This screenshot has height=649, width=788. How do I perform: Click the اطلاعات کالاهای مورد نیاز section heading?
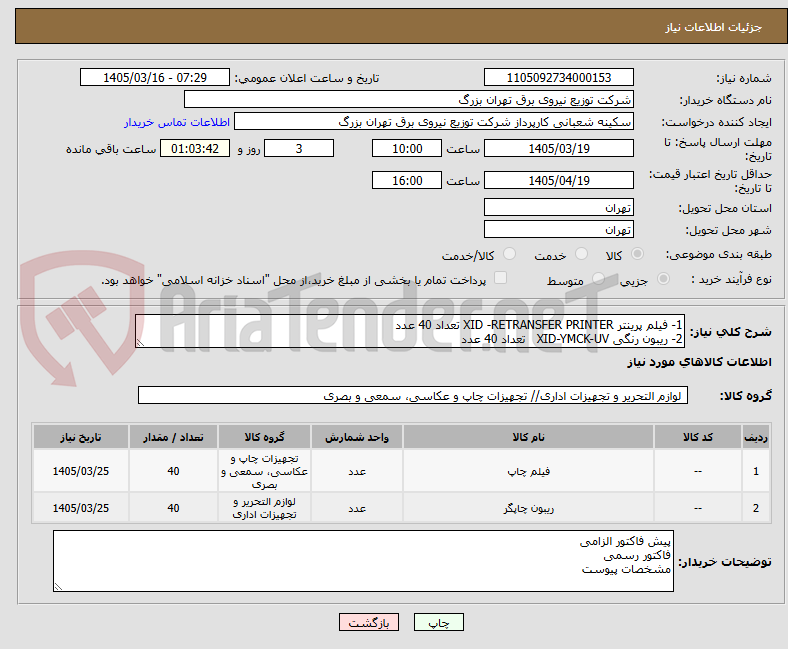pyautogui.click(x=699, y=362)
